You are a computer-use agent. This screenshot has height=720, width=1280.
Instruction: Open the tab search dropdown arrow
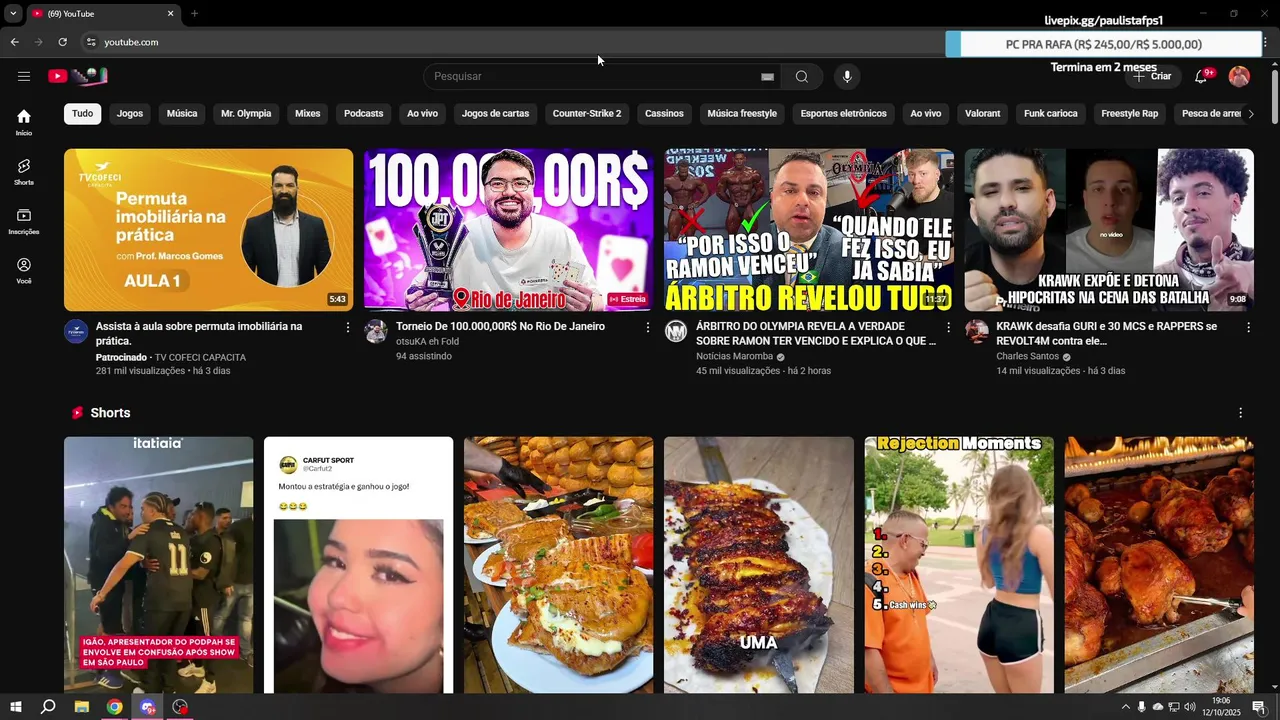13,14
